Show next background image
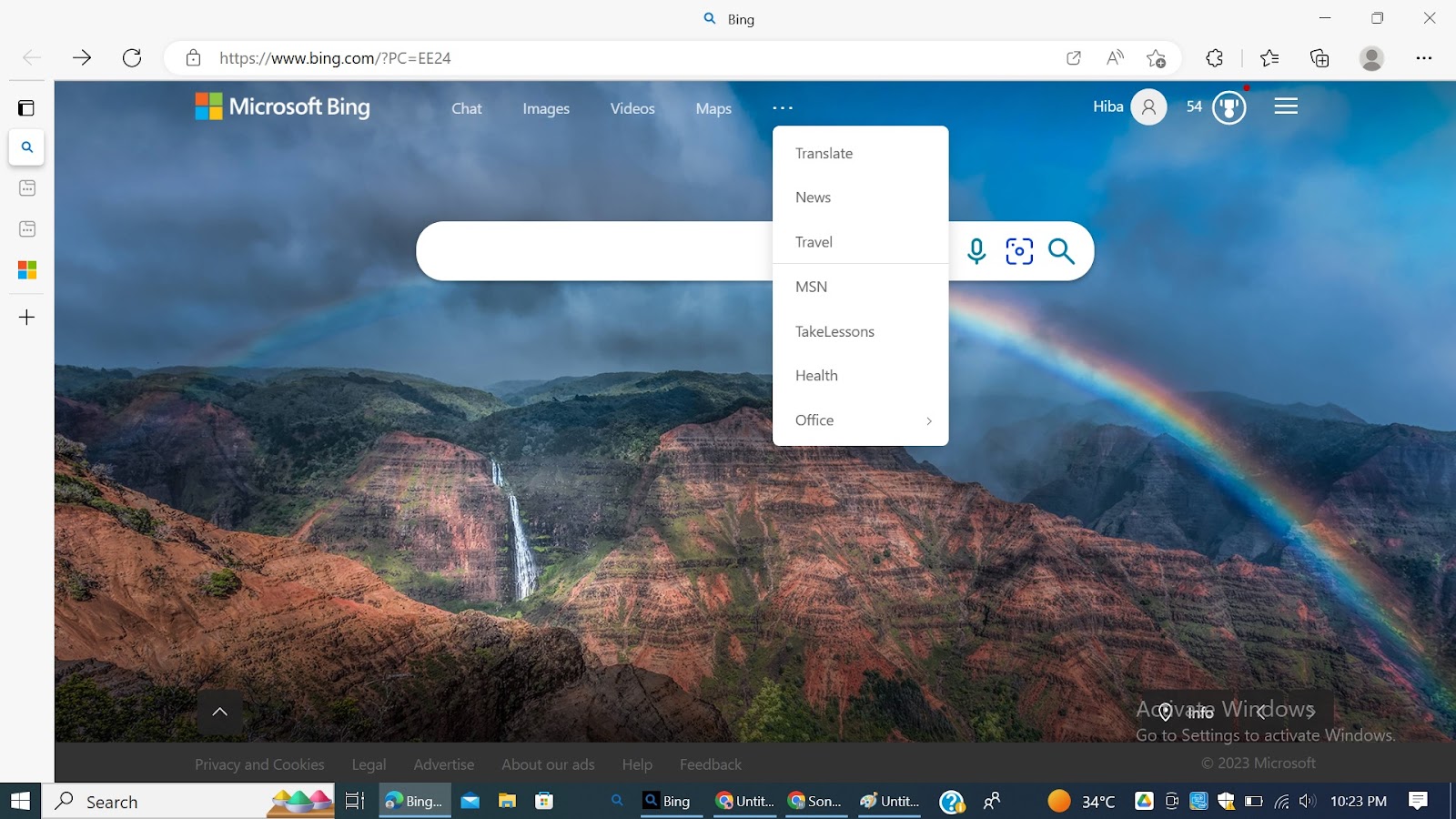This screenshot has height=819, width=1456. tap(1310, 712)
